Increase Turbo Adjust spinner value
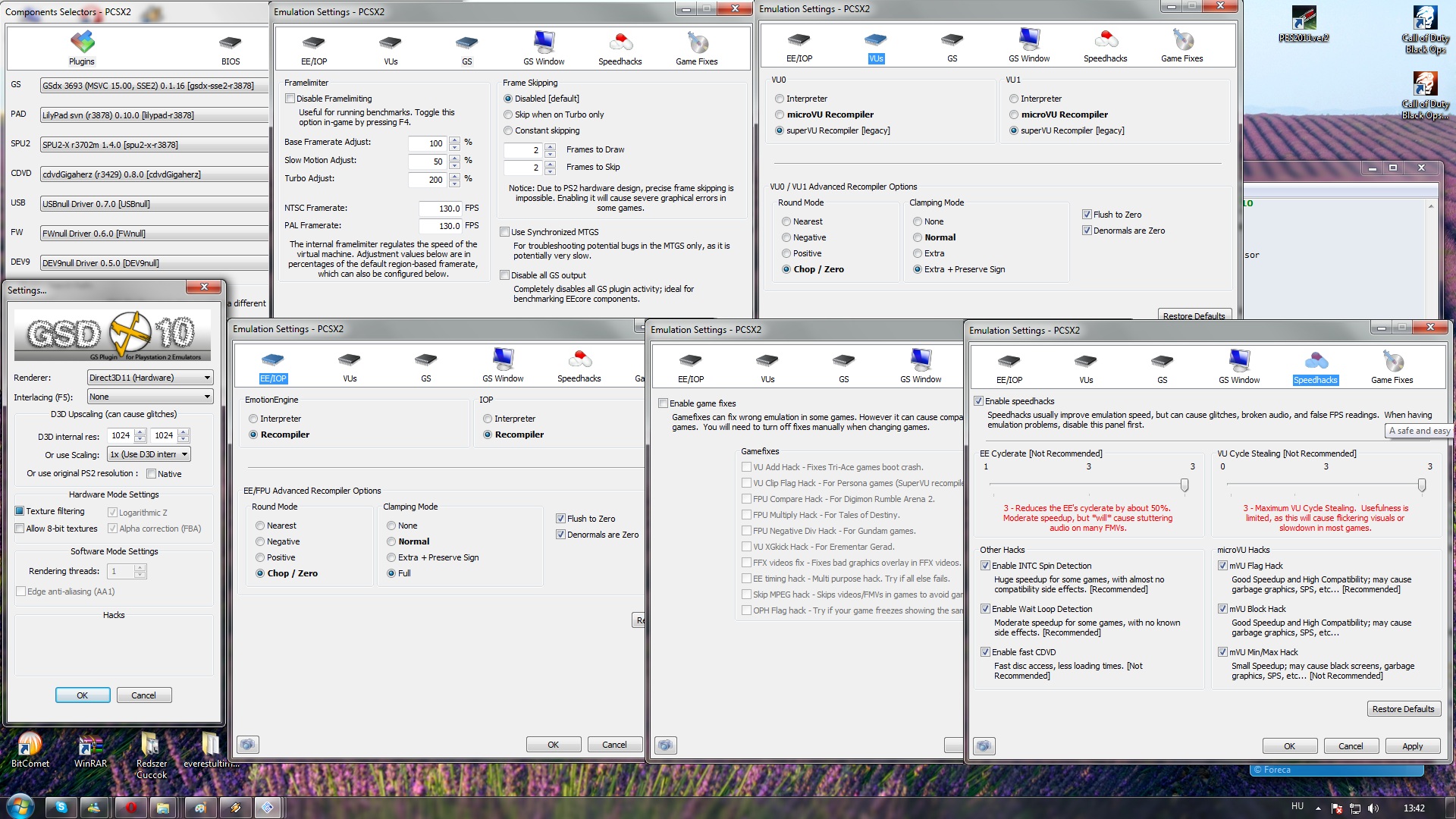Image resolution: width=1456 pixels, height=819 pixels. point(454,176)
